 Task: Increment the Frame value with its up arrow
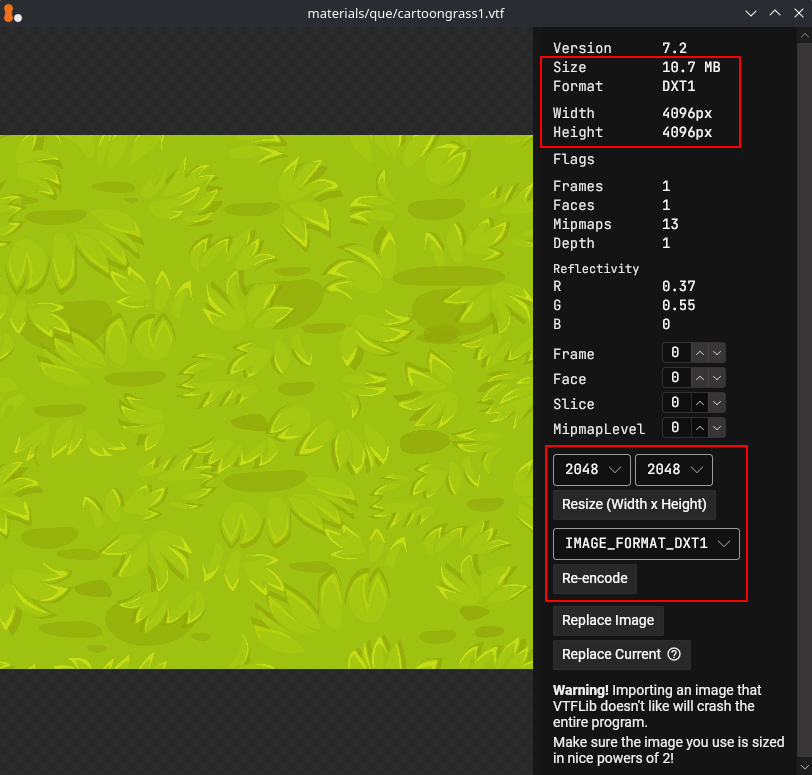pyautogui.click(x=701, y=352)
